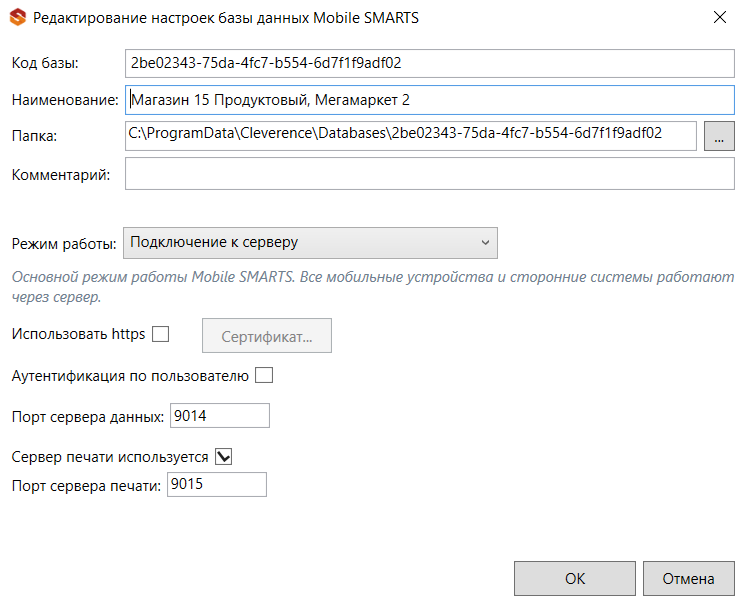Cancel changes with the 'Отмена' button
Screen dimensions: 740x607
[689, 579]
